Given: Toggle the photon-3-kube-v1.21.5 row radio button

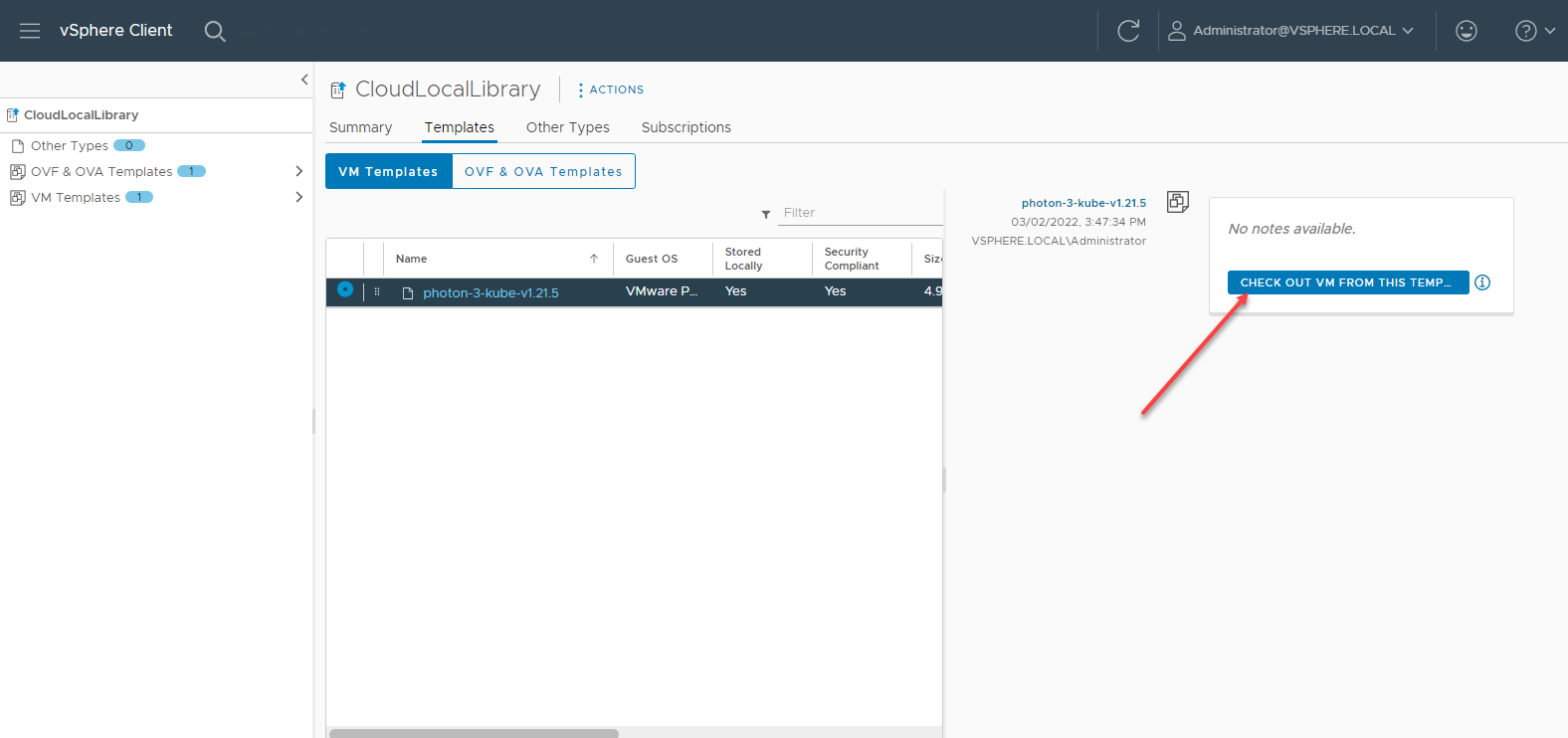Looking at the screenshot, I should point(345,289).
